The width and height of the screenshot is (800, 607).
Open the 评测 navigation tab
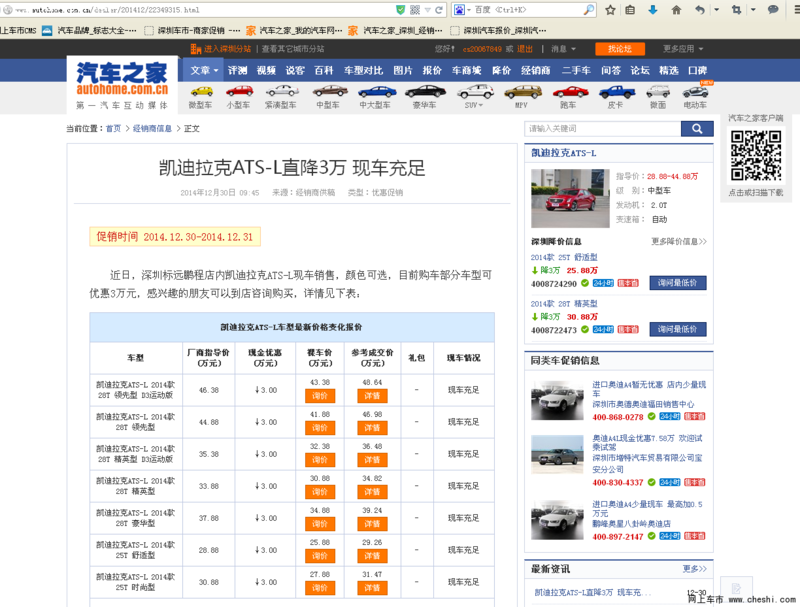[x=237, y=70]
